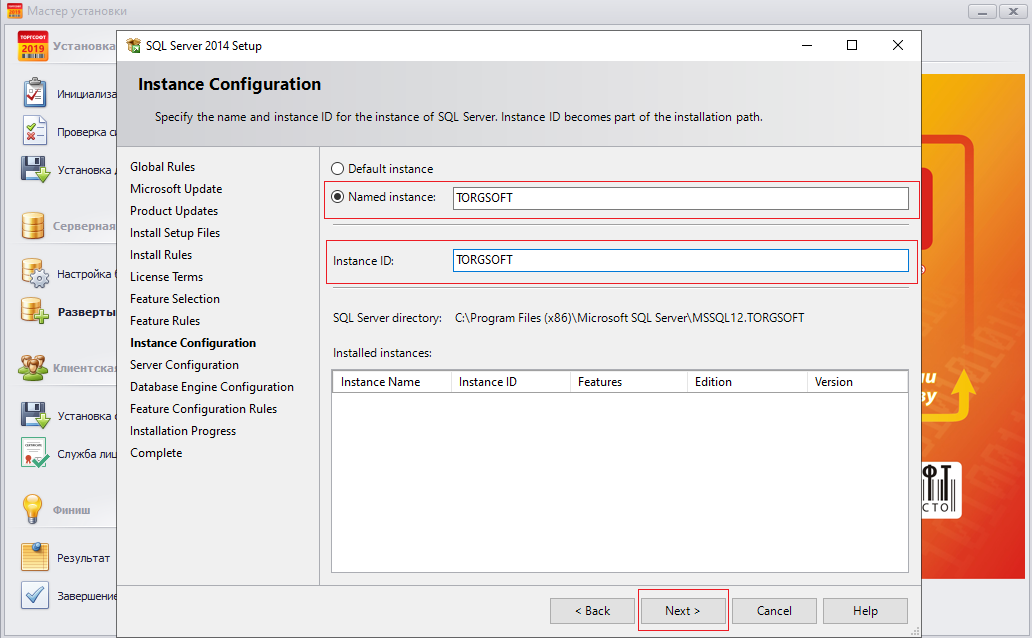The width and height of the screenshot is (1032, 638).
Task: Click the checklist verification icon in sidebar
Action: point(35,131)
